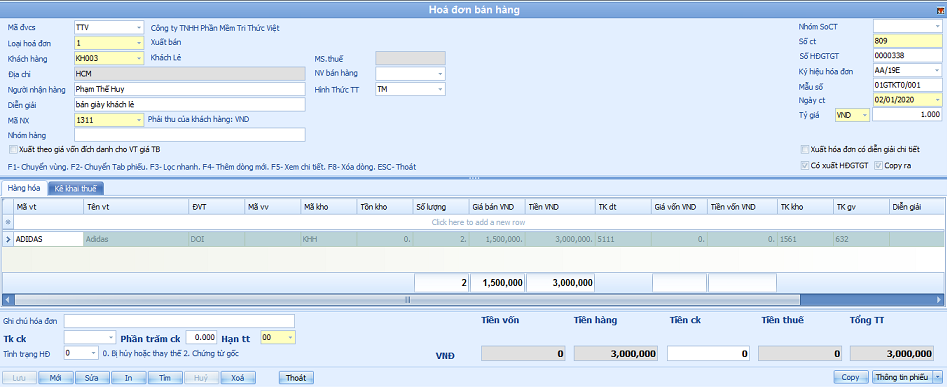This screenshot has height=387, width=947.
Task: Toggle 'Xuất theo giá vốn đích danh' checkbox
Action: [14, 149]
